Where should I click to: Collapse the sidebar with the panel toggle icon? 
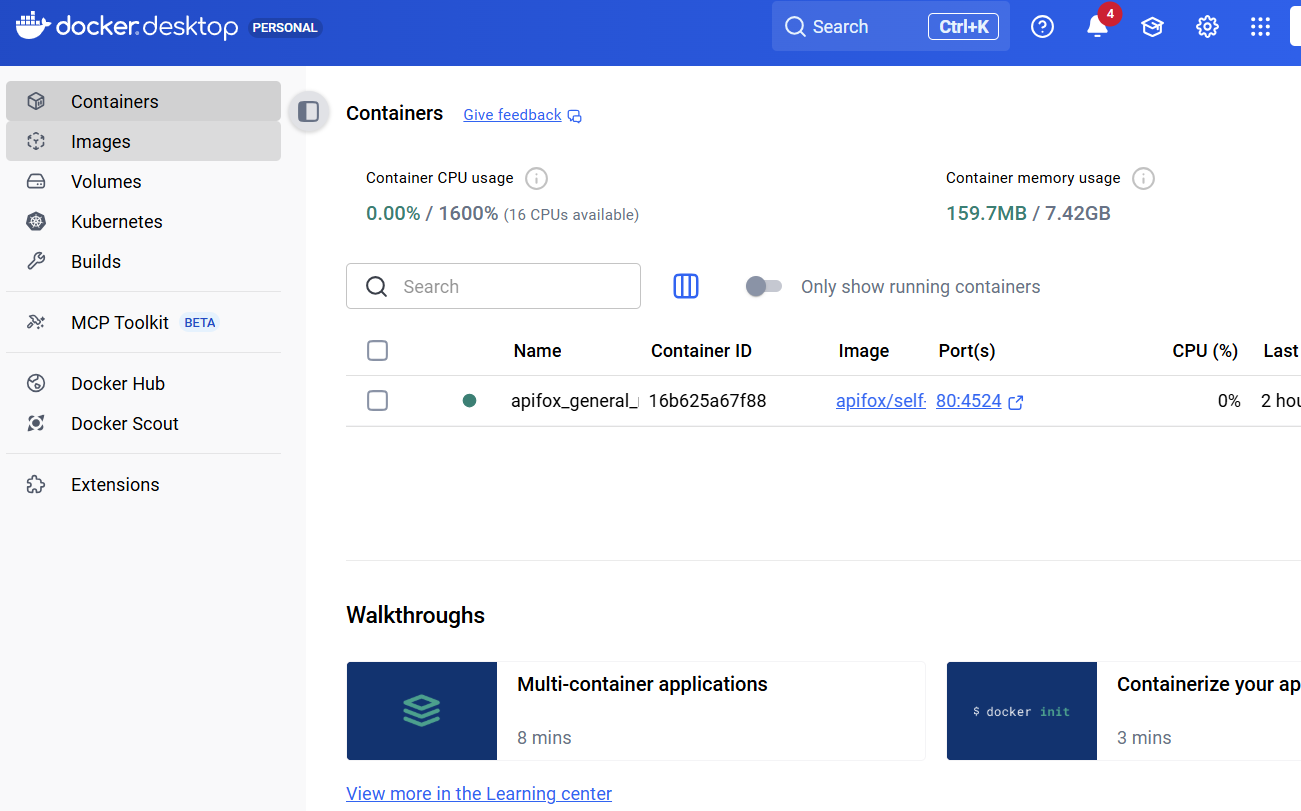click(309, 112)
